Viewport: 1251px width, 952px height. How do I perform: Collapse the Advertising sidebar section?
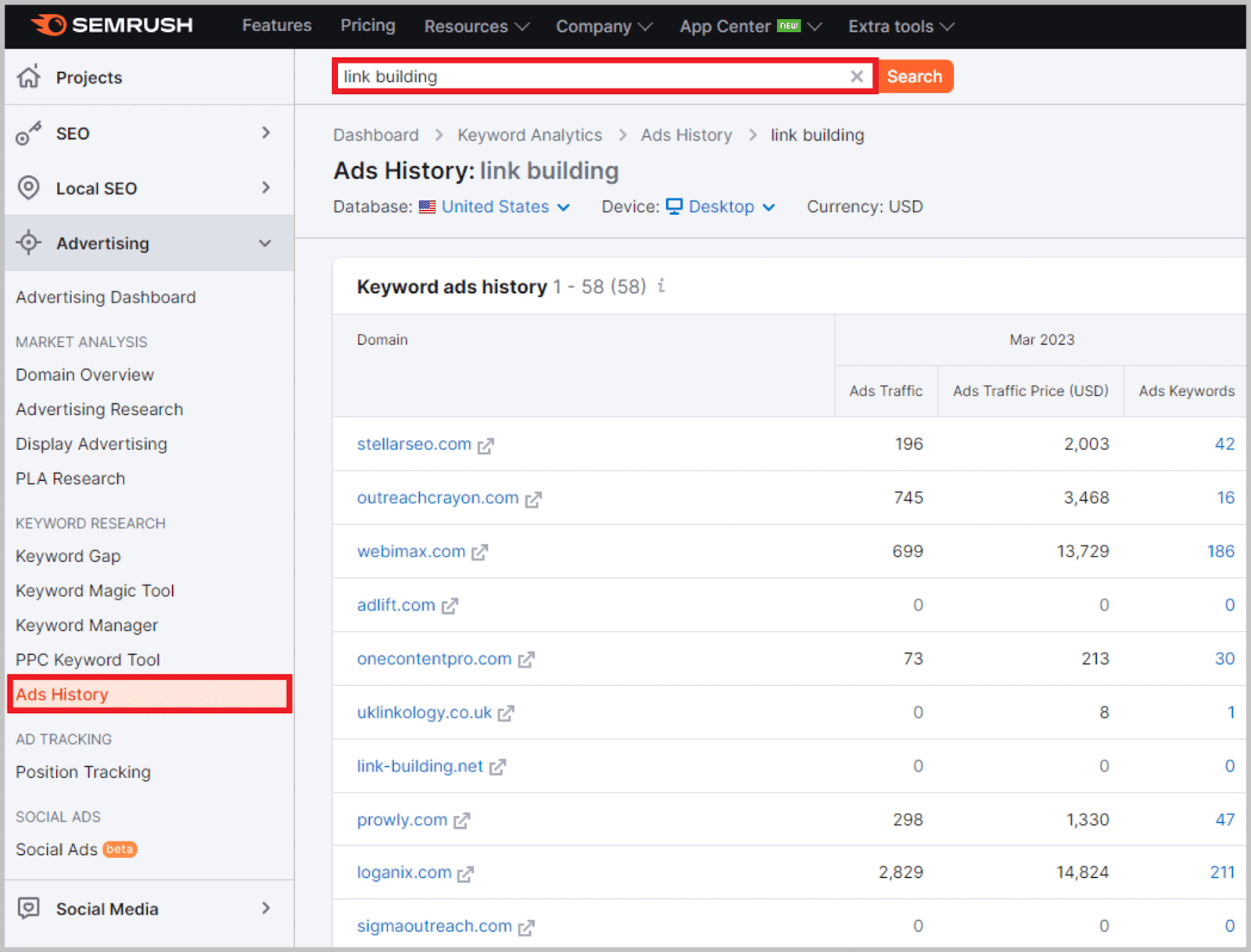point(265,243)
